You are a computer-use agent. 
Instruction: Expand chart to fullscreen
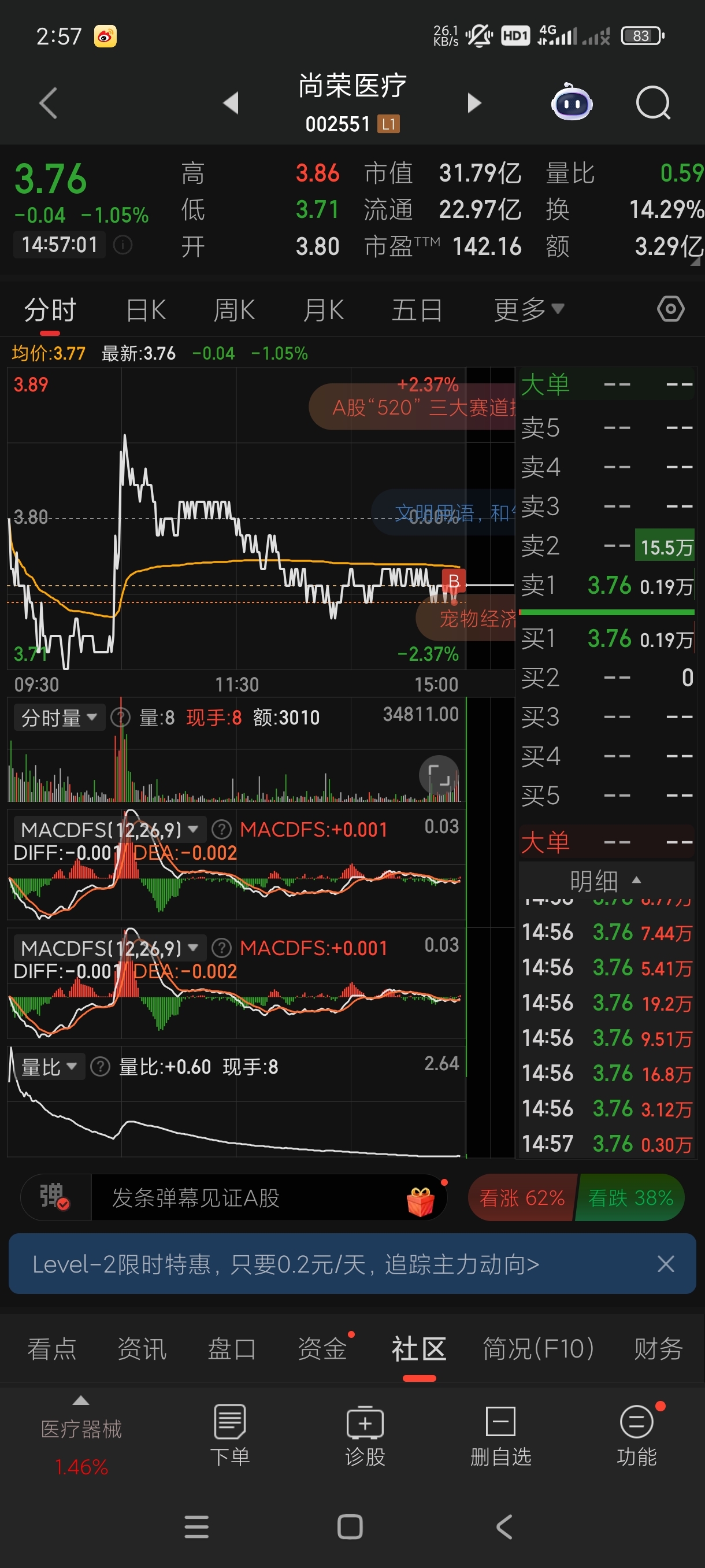tap(439, 775)
